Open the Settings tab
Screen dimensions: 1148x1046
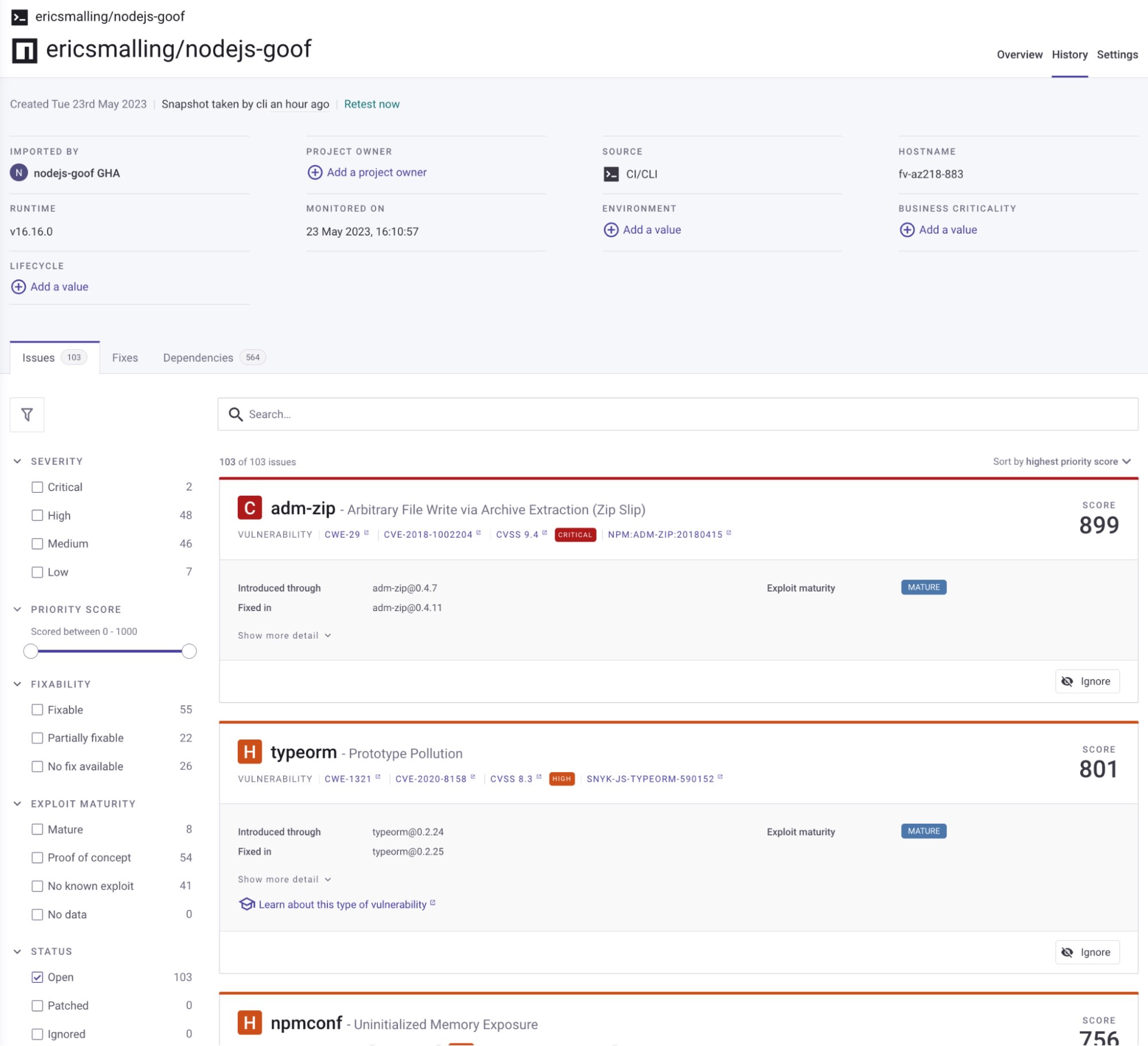tap(1117, 55)
